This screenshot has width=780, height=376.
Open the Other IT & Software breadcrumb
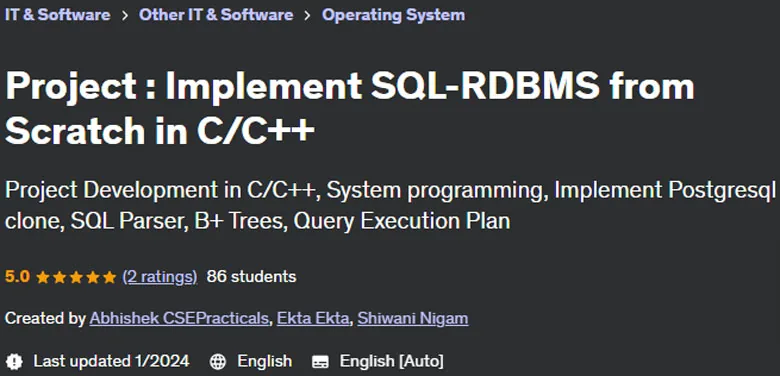click(216, 15)
